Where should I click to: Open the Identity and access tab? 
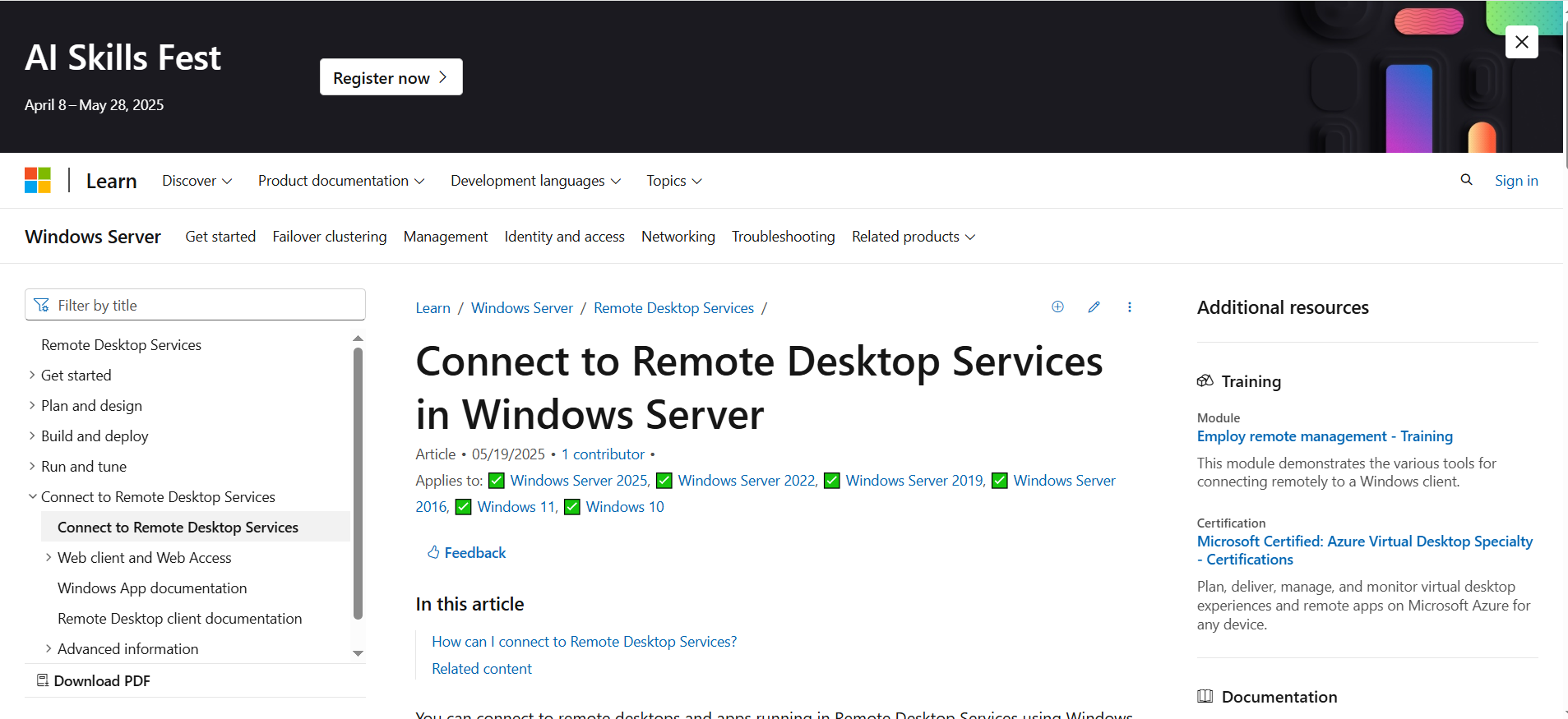(565, 237)
